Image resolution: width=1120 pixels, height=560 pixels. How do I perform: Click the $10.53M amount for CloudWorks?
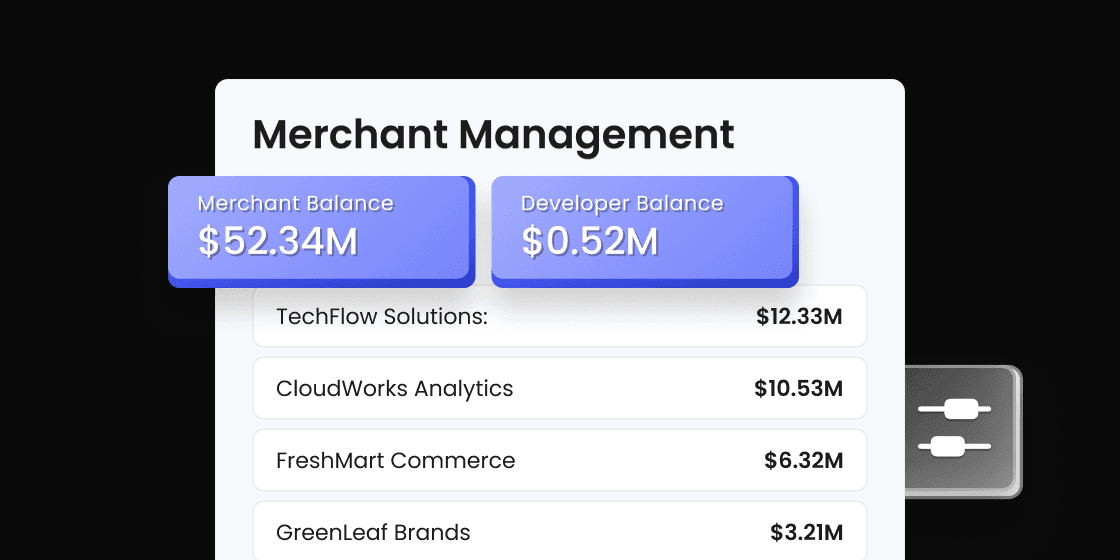click(798, 389)
